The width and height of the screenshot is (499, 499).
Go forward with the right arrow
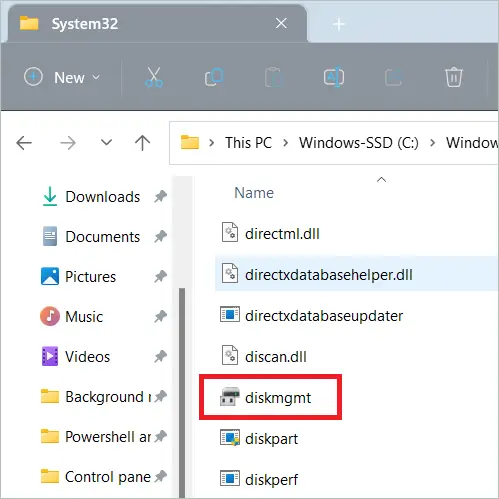68,143
